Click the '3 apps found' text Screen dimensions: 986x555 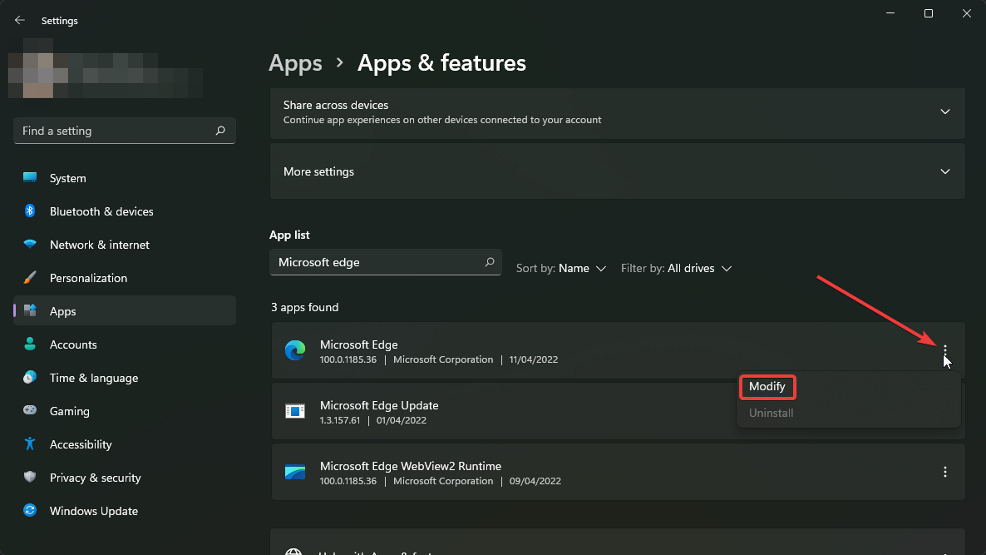coord(305,307)
